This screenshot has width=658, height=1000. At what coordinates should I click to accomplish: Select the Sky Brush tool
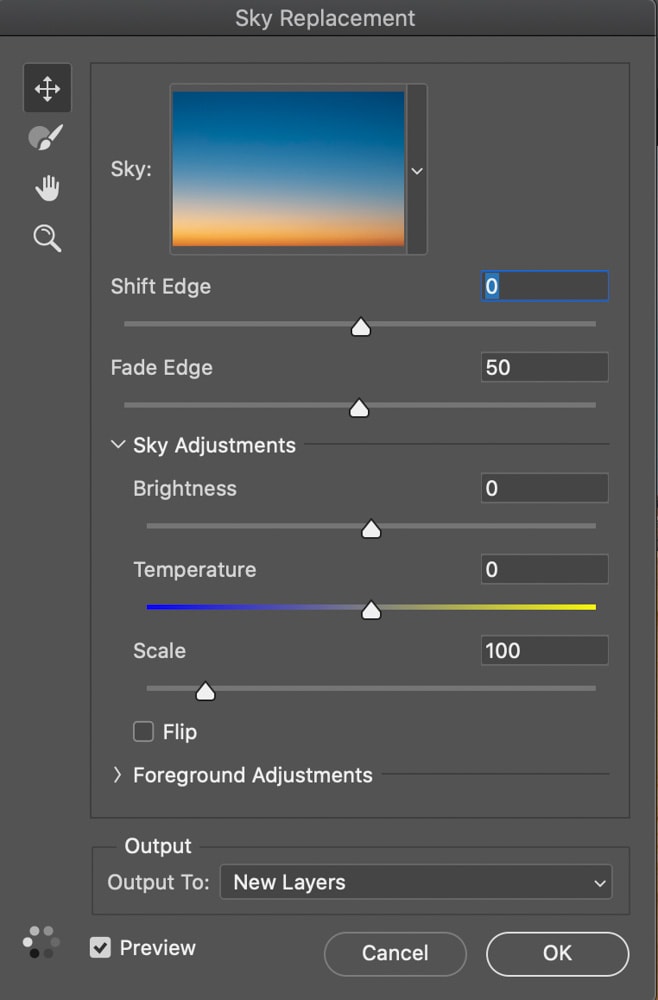[x=46, y=137]
